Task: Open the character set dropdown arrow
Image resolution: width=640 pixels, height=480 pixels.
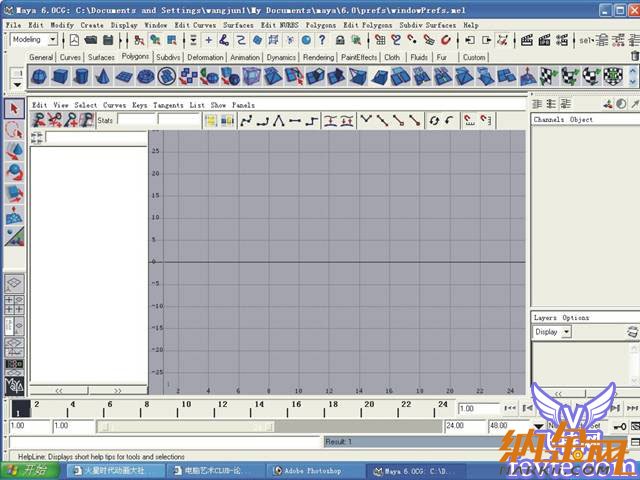Action: (x=539, y=427)
